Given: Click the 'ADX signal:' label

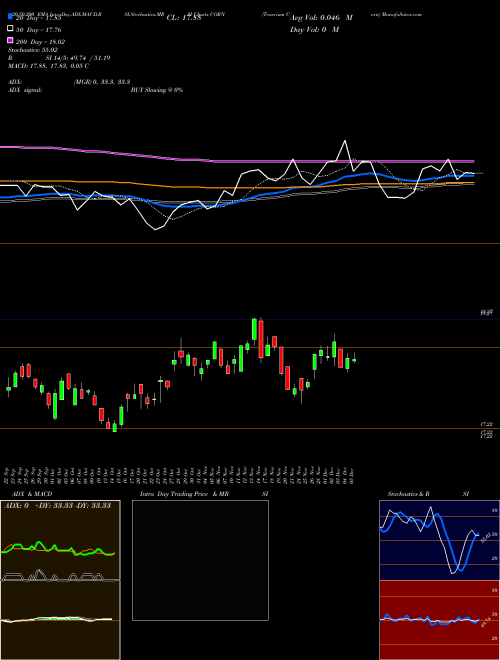Looking at the screenshot, I should coord(25,90).
